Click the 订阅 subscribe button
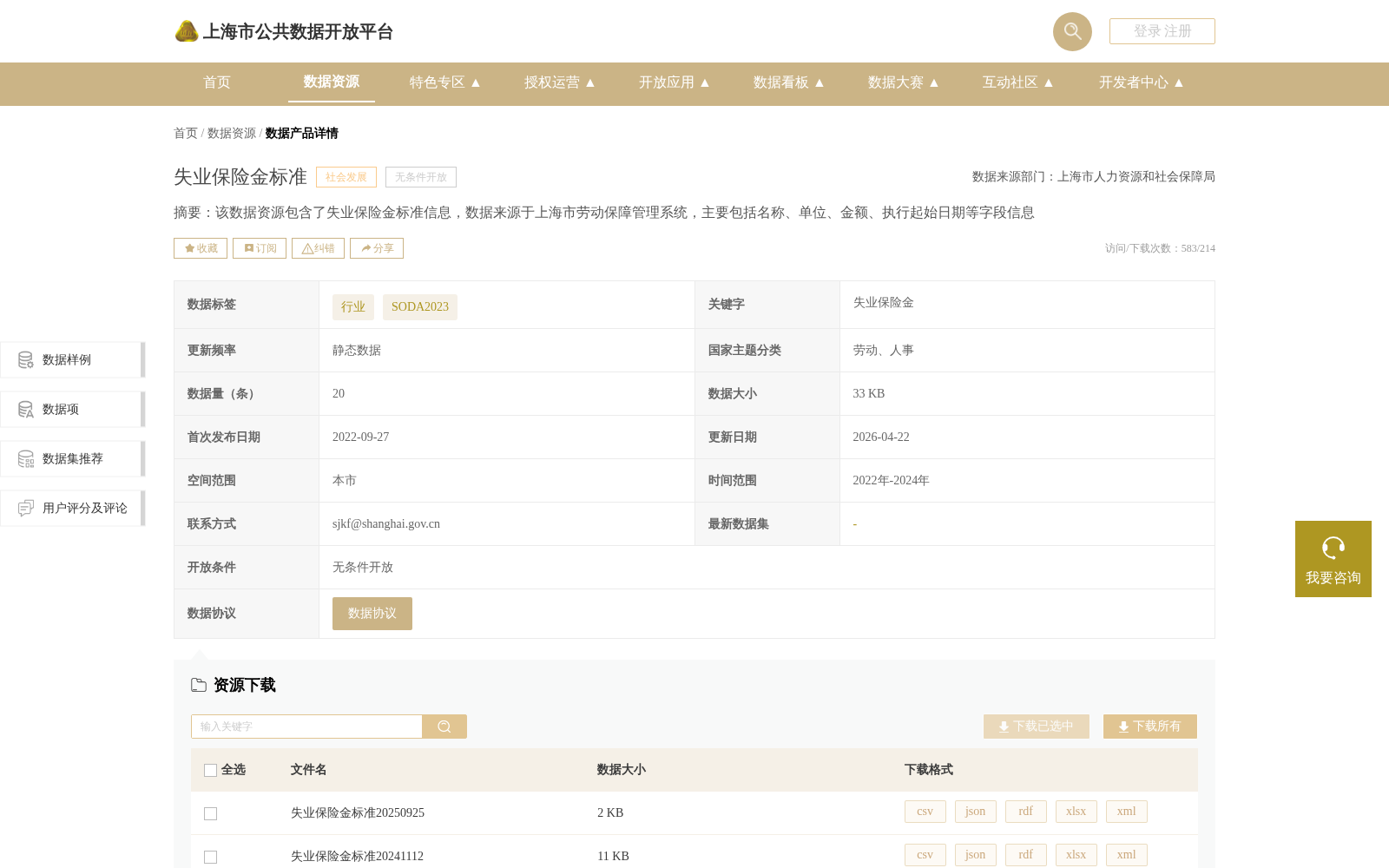This screenshot has width=1389, height=868. (260, 248)
